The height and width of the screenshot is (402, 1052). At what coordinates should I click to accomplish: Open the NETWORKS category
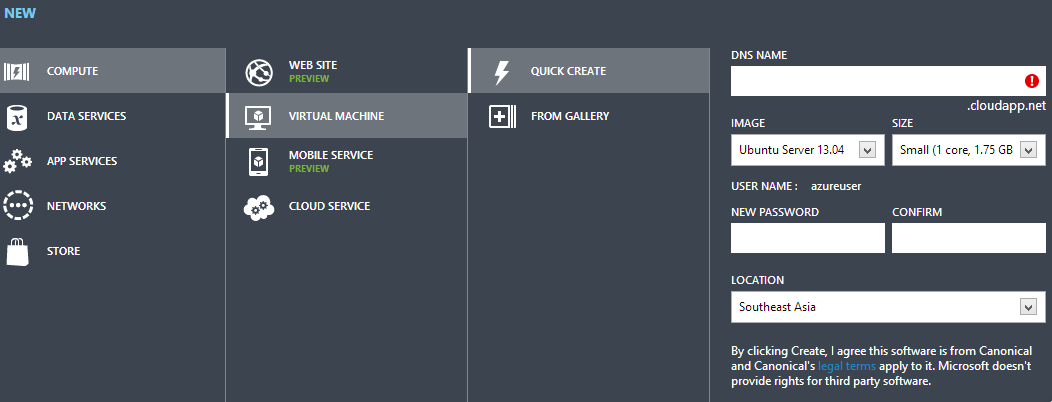click(113, 205)
